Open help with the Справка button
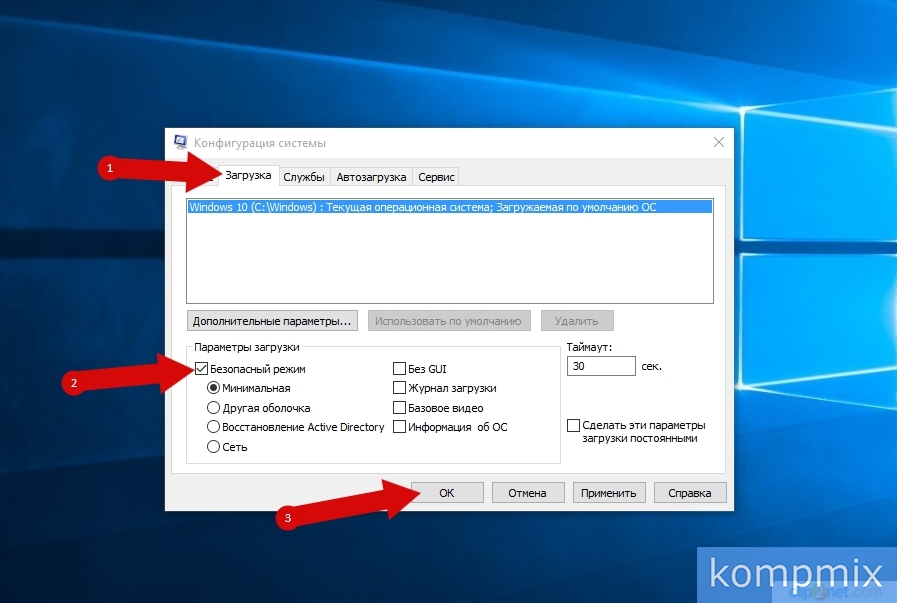 coord(690,493)
